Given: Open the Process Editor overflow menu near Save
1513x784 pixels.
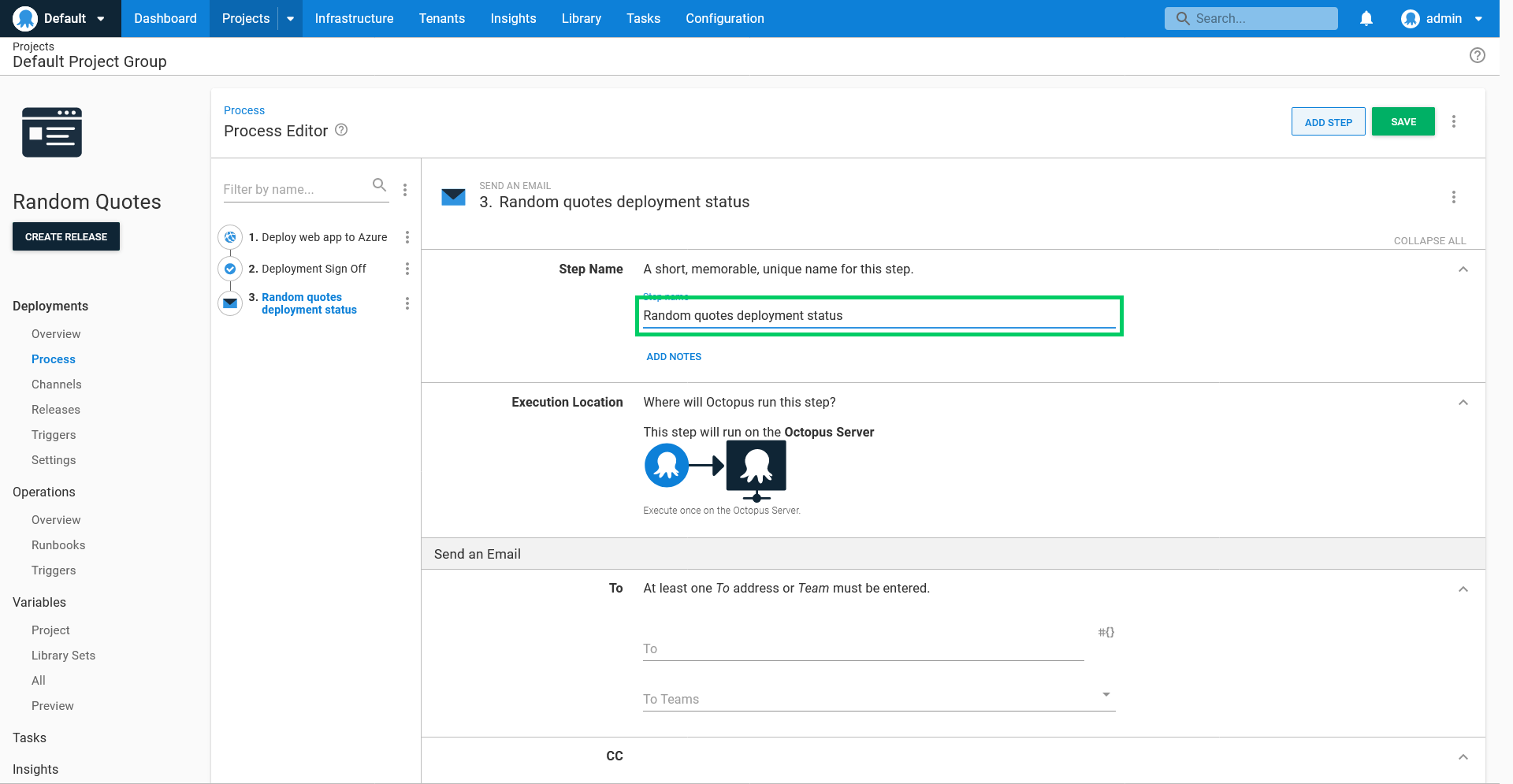Looking at the screenshot, I should pos(1454,121).
